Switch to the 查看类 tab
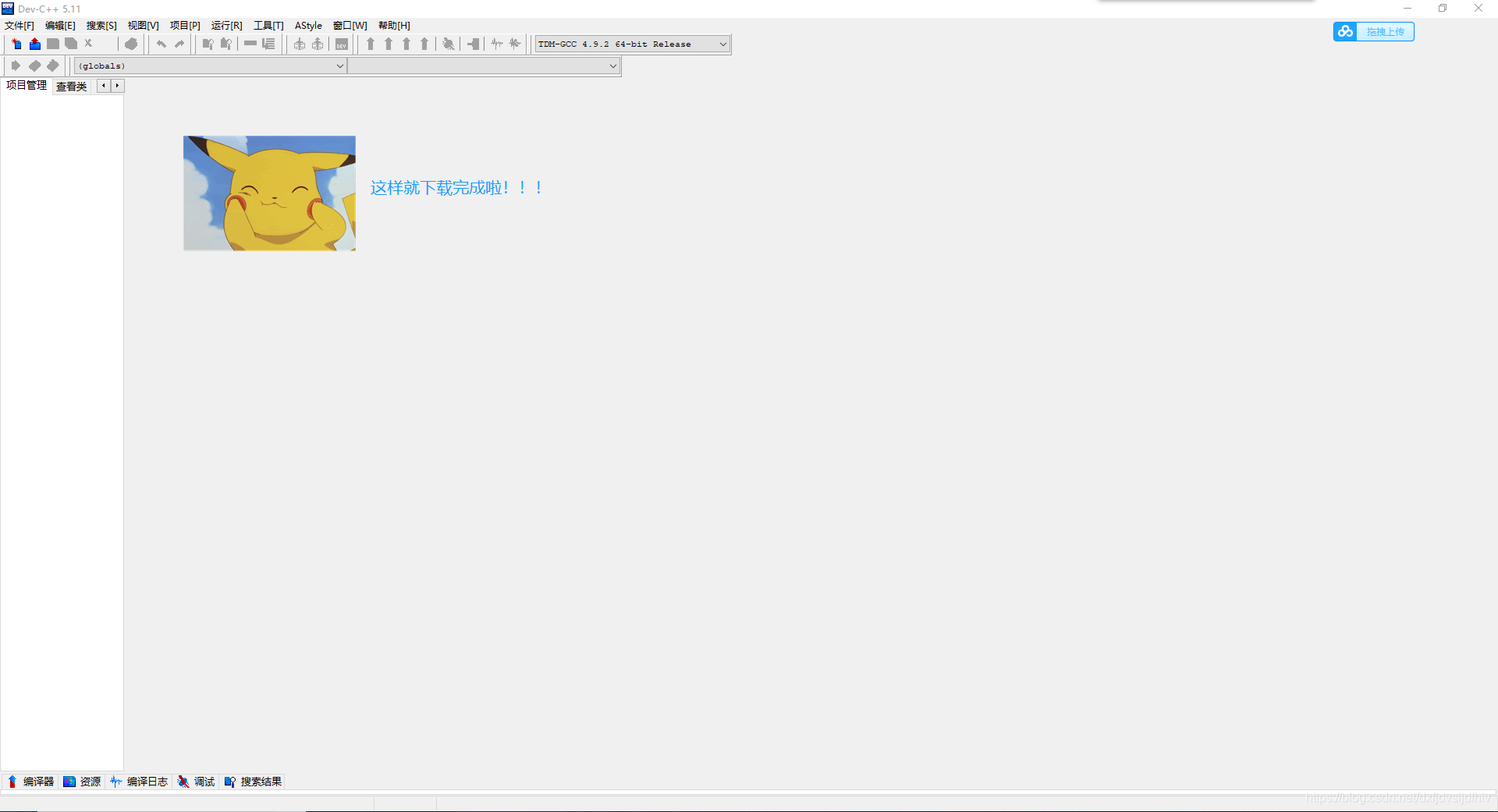 (x=71, y=87)
